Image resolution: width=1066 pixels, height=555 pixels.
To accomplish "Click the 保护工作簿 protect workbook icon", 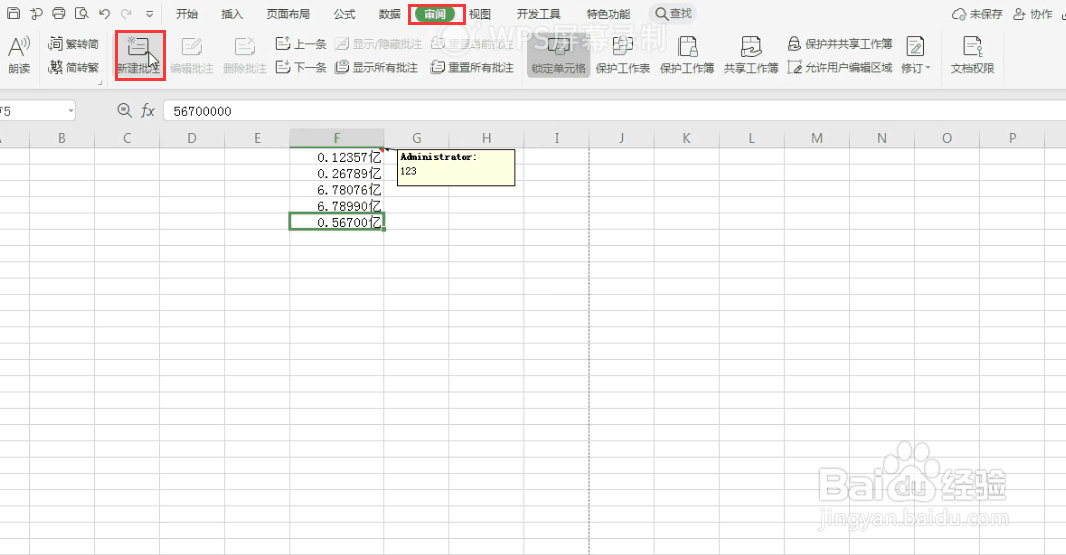I will coord(687,54).
